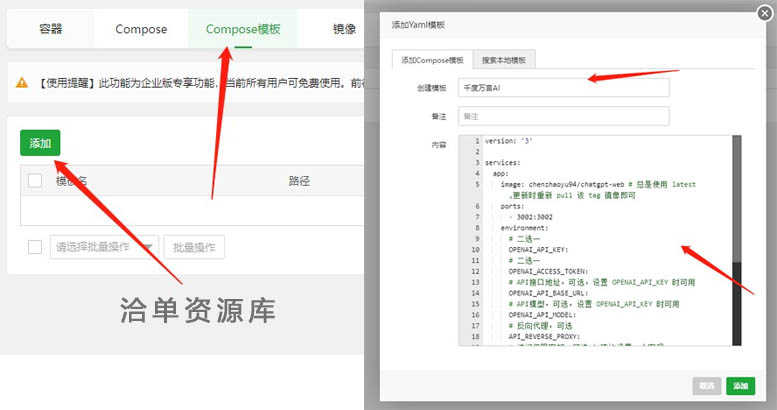
Task: Click the "environment:" line in the editor
Action: [x=524, y=228]
